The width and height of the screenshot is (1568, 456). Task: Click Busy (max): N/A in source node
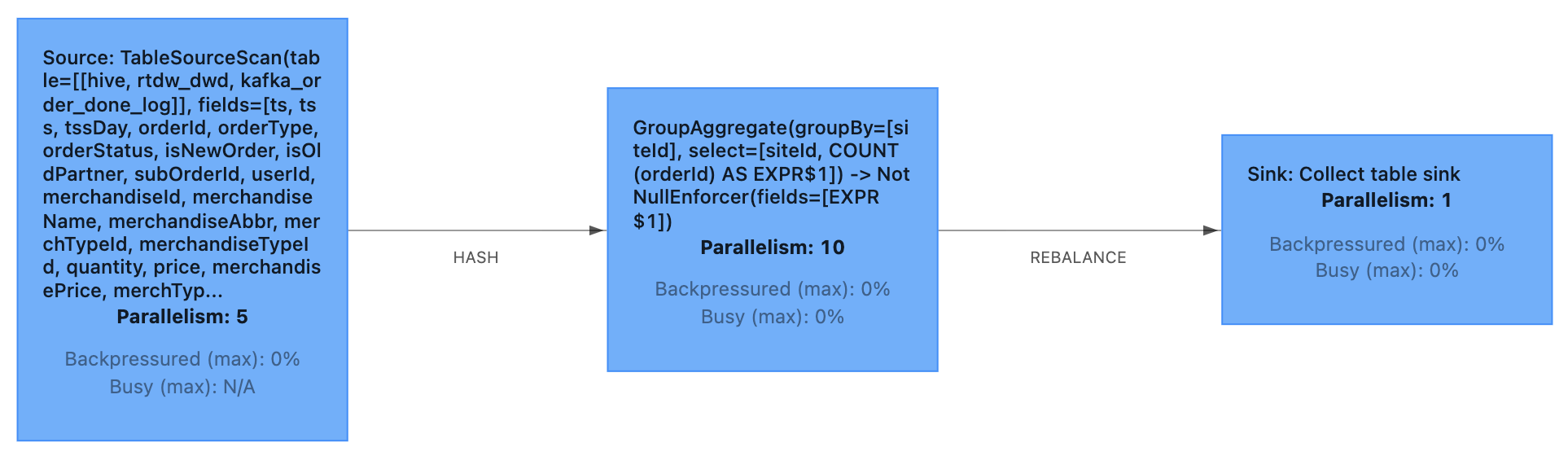click(182, 387)
